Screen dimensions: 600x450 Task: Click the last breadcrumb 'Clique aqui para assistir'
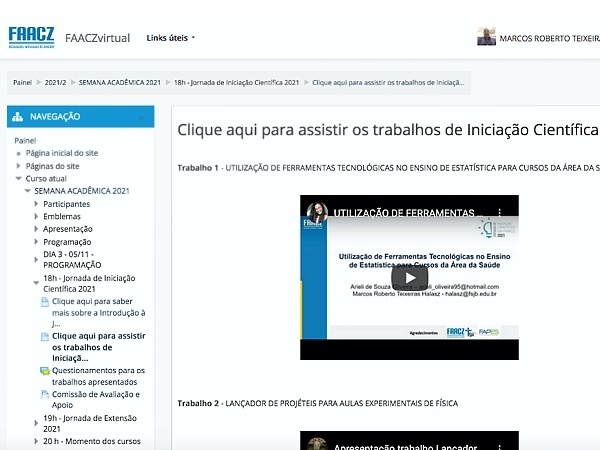(388, 82)
